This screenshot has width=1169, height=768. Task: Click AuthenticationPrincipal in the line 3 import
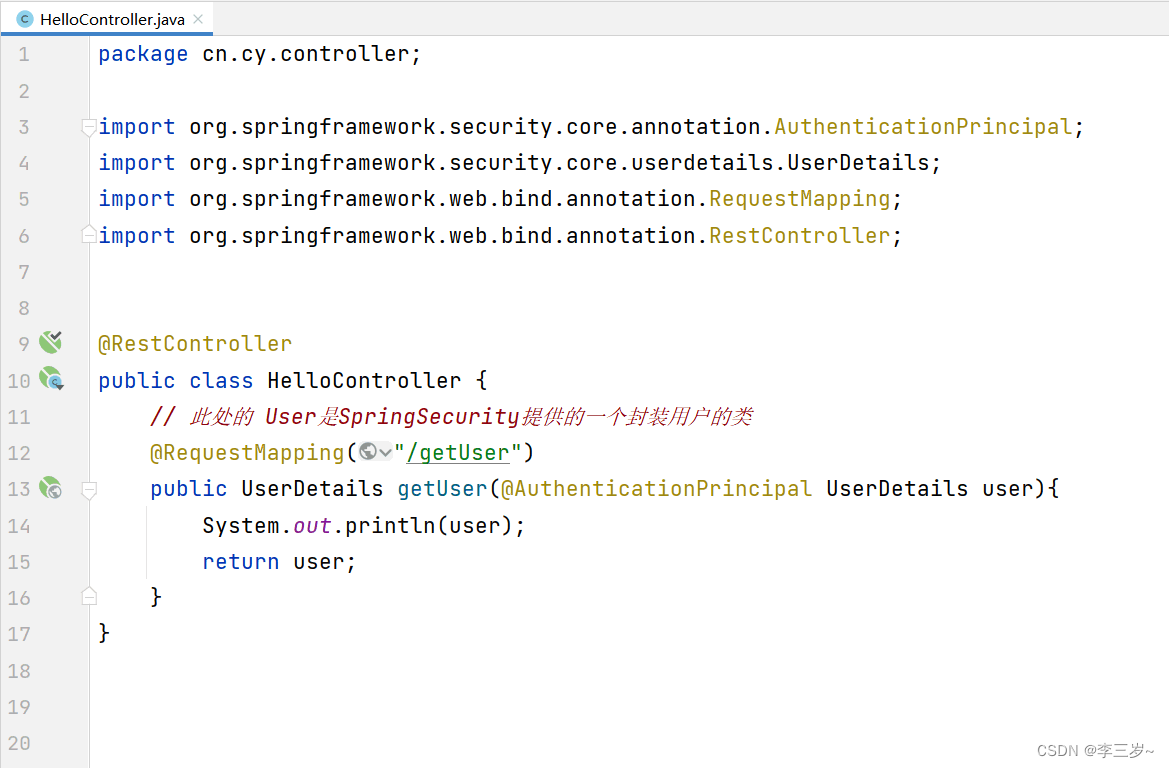click(x=922, y=127)
